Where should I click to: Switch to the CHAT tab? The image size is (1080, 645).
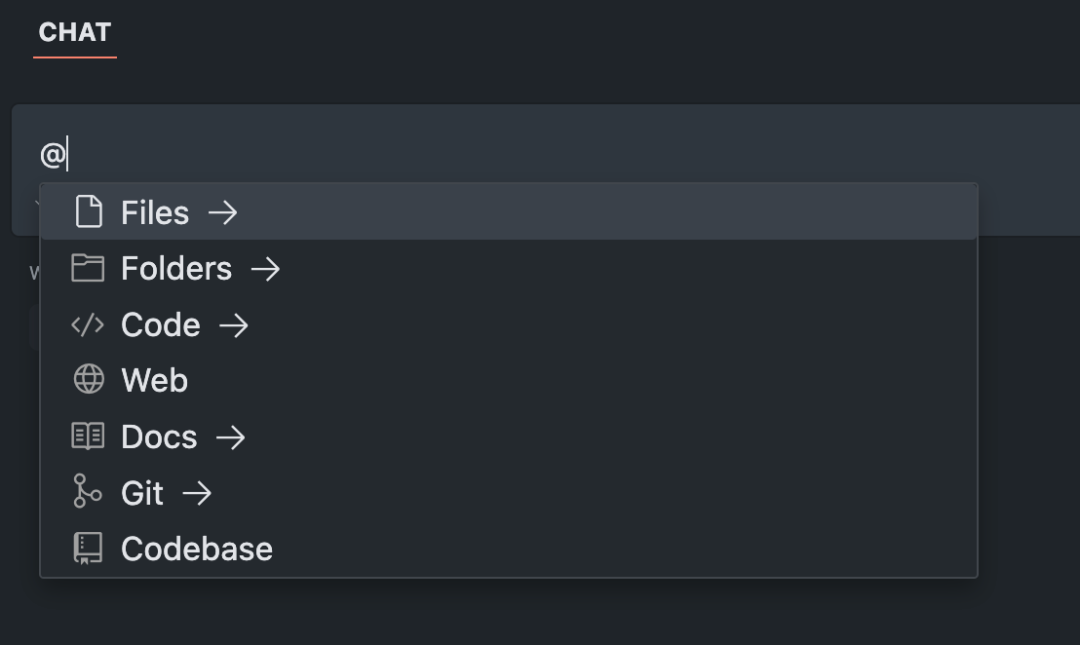74,32
